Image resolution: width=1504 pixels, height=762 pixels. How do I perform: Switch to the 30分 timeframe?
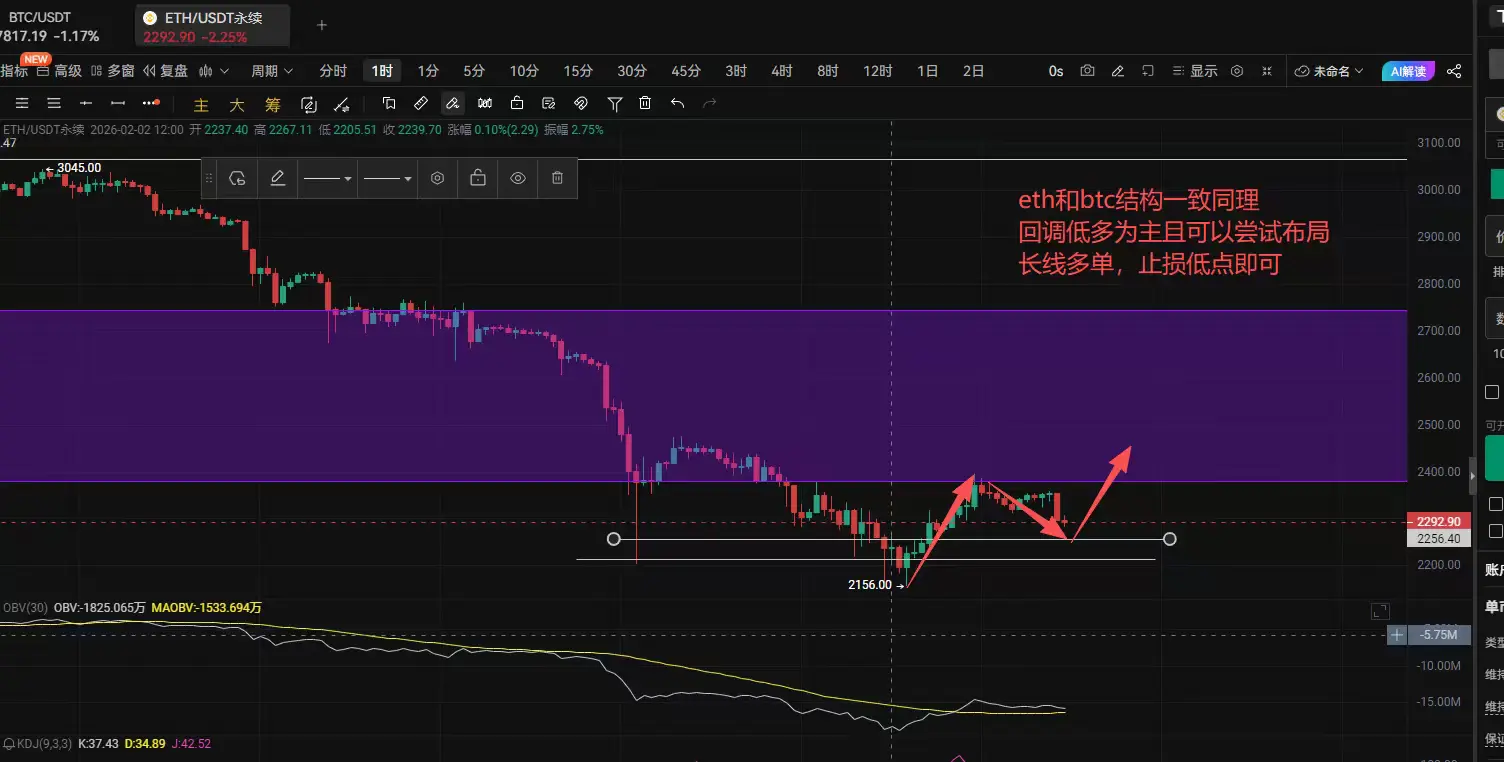pos(632,71)
